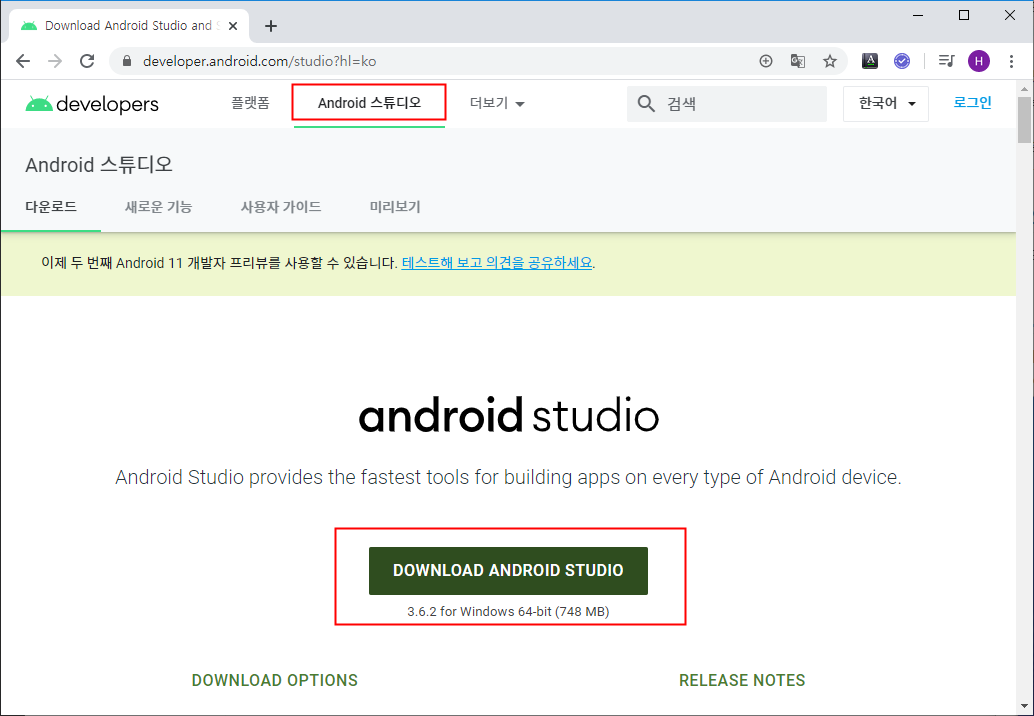The width and height of the screenshot is (1034, 716).
Task: Click the browser forward arrow
Action: [55, 61]
